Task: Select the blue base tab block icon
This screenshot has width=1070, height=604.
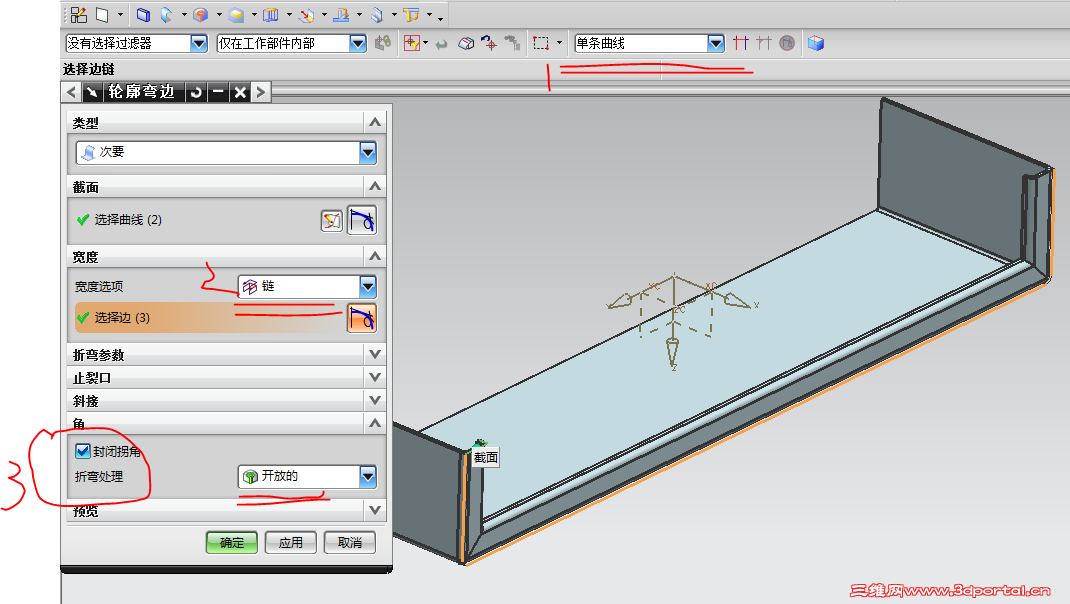Action: pos(143,14)
